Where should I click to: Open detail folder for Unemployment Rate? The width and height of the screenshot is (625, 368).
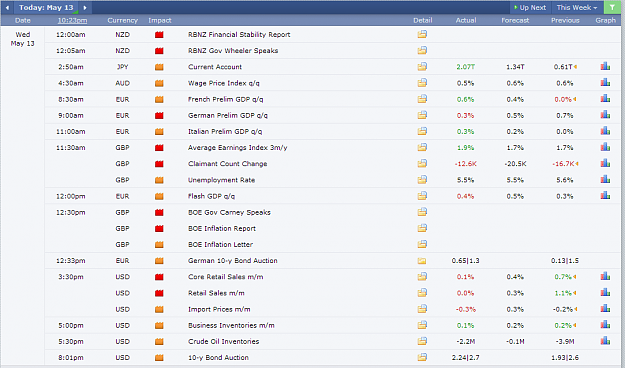422,180
